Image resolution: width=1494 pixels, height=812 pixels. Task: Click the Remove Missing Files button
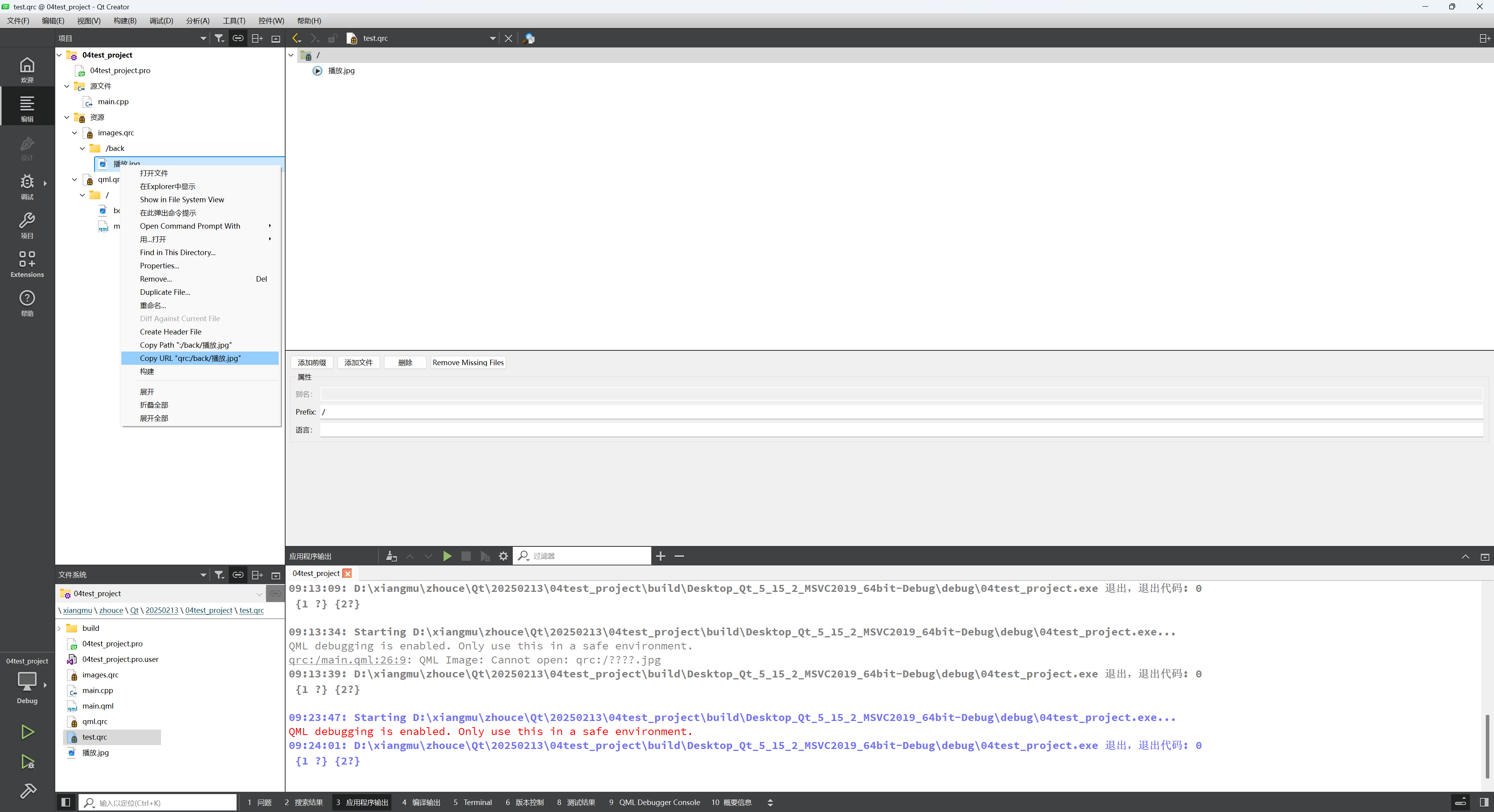[467, 362]
